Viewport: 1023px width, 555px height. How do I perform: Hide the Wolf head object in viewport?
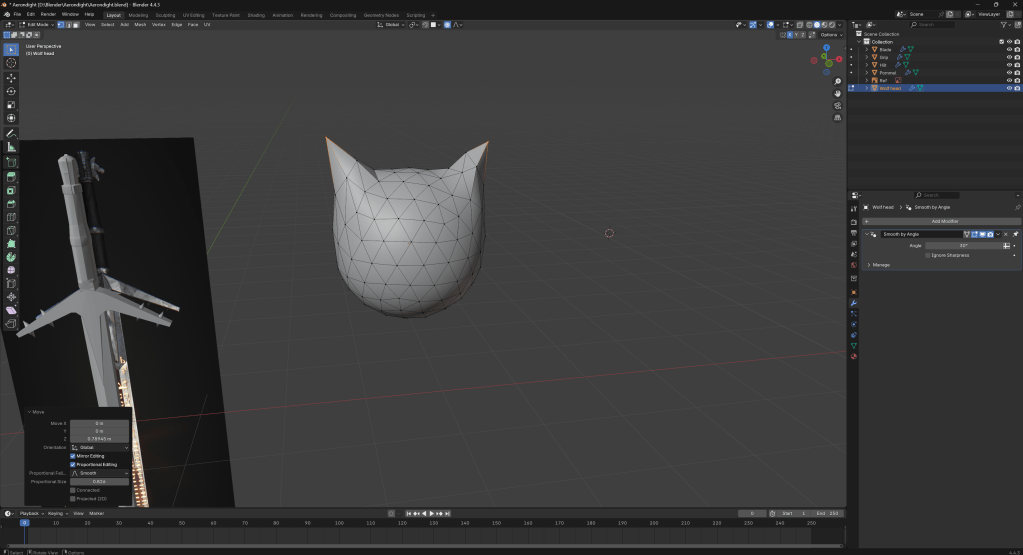pos(1008,88)
